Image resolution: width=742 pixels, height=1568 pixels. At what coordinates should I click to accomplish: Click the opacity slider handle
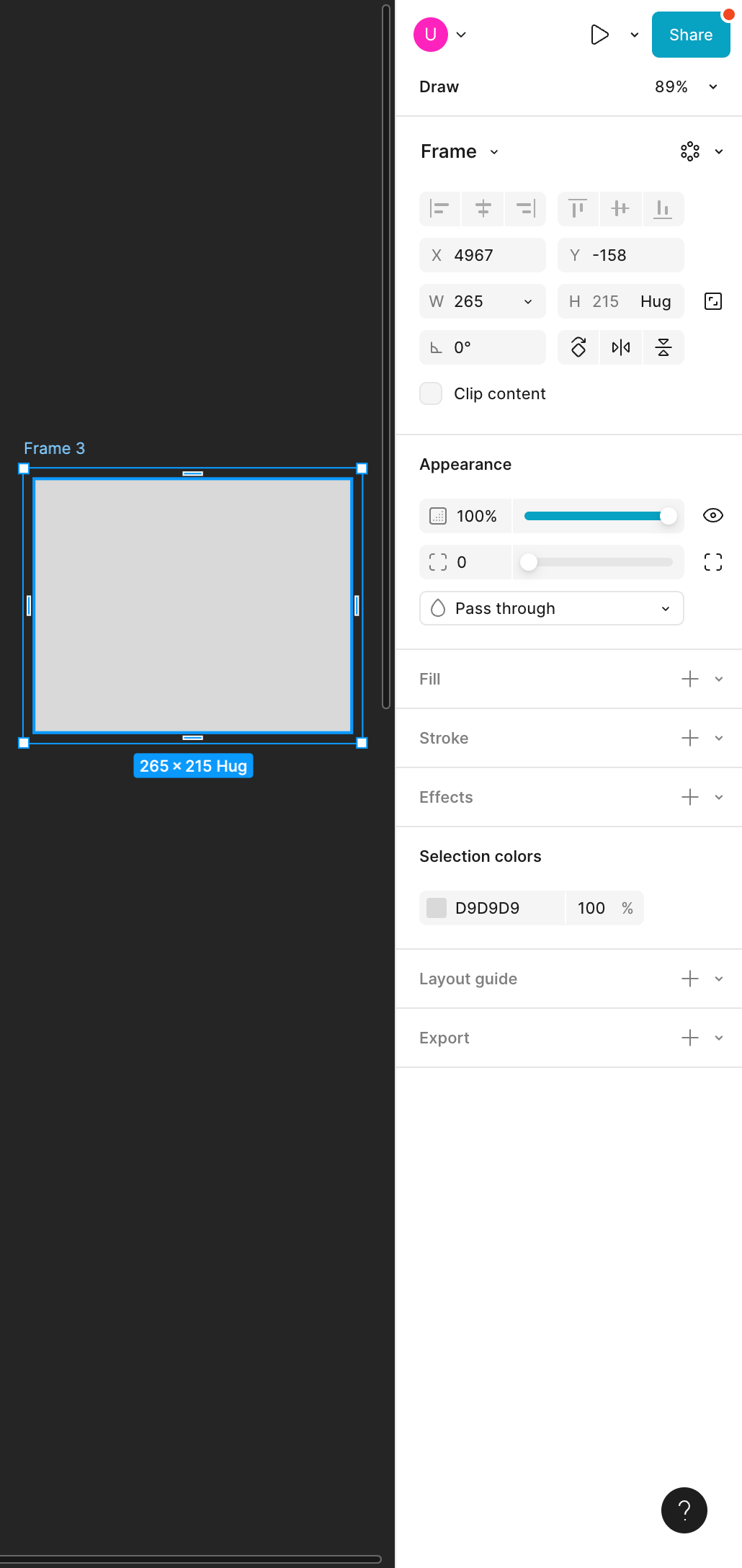(669, 516)
